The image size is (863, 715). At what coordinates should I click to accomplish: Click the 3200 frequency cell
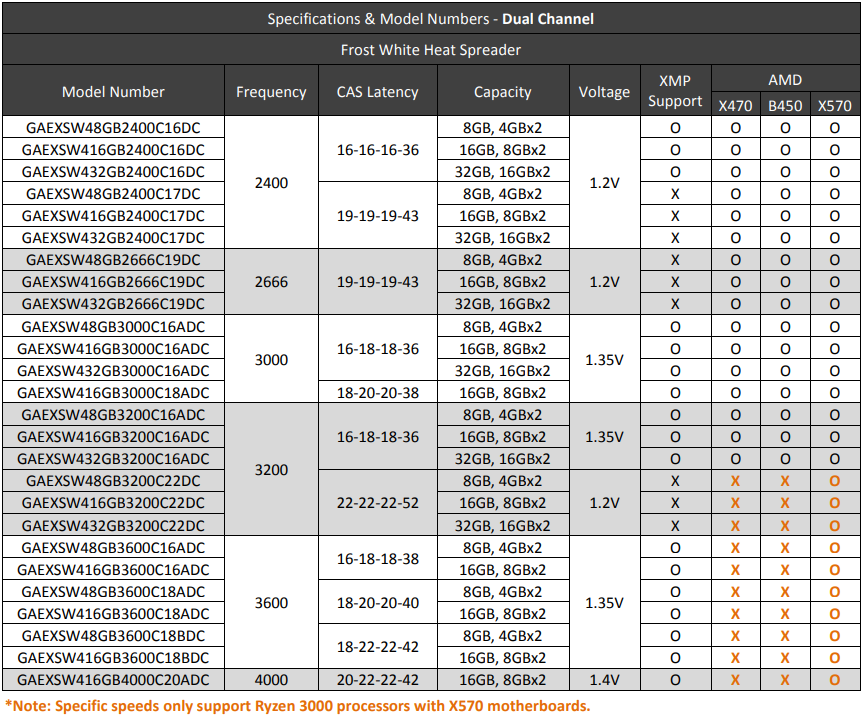(271, 470)
